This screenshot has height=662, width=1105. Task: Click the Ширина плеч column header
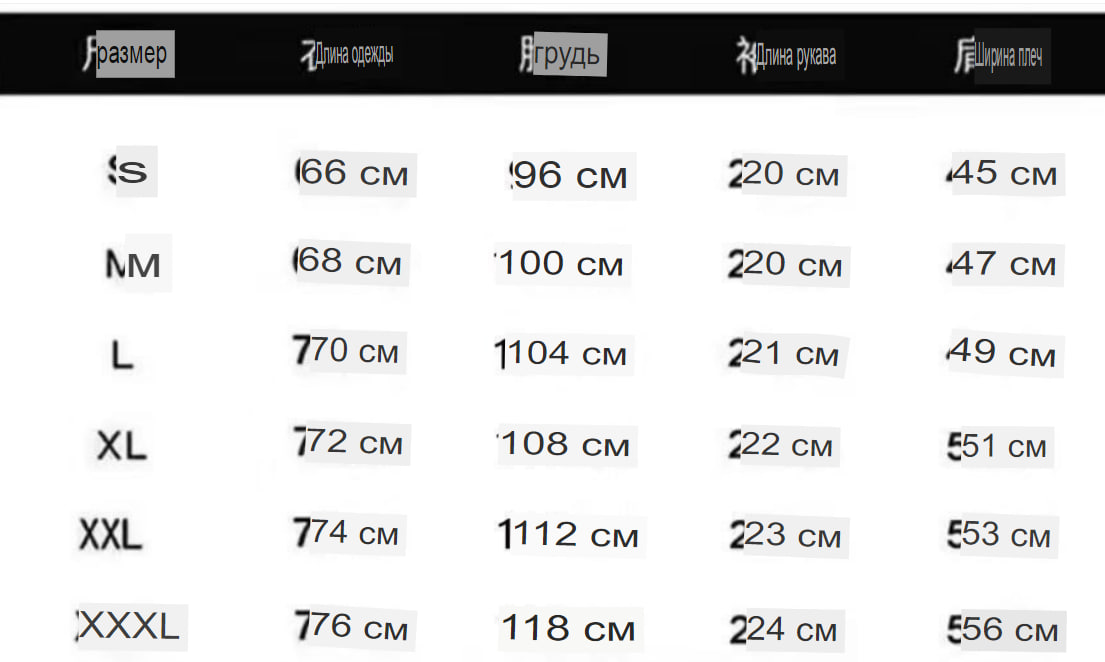click(x=999, y=56)
